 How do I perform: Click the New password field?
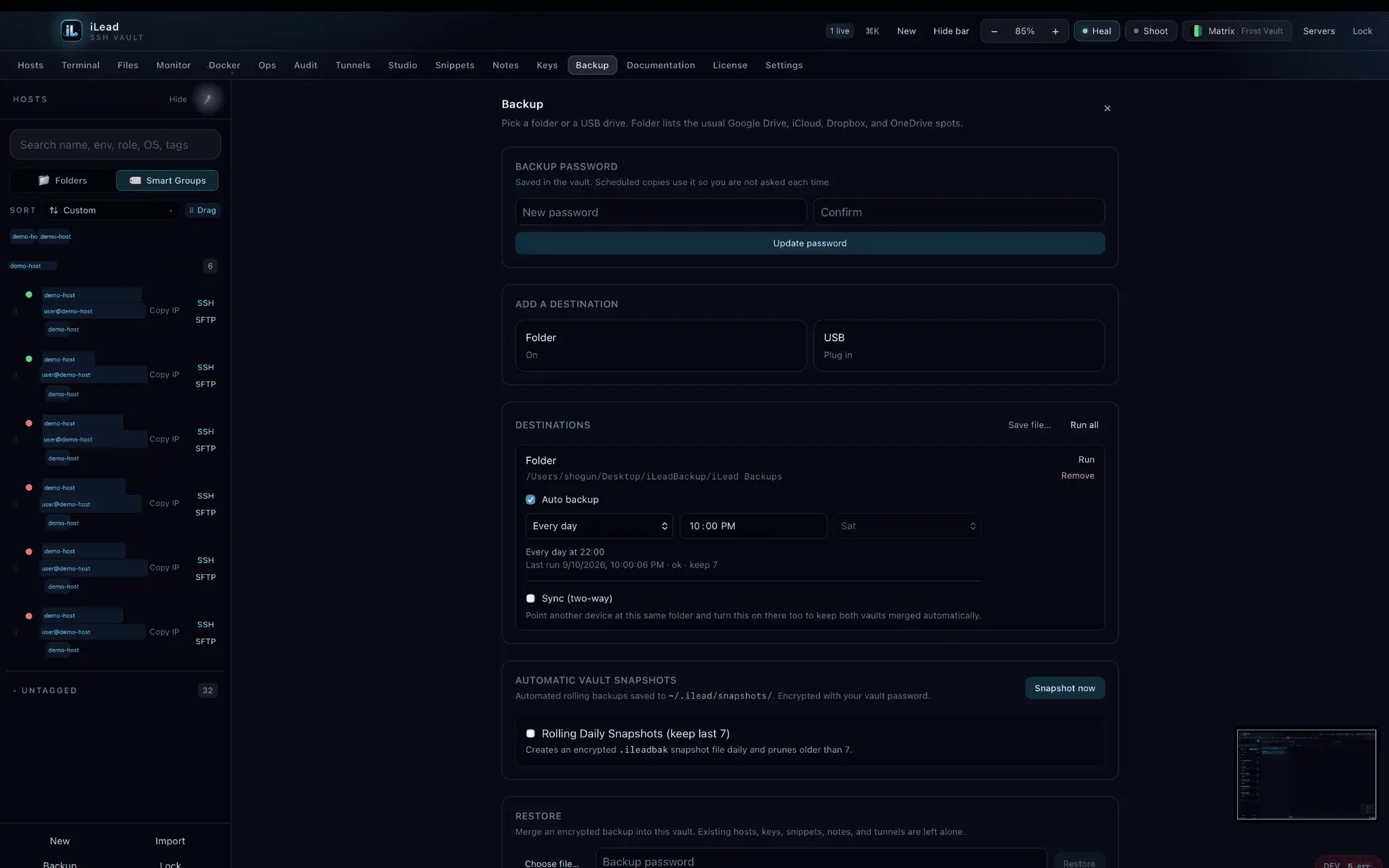[x=661, y=212]
